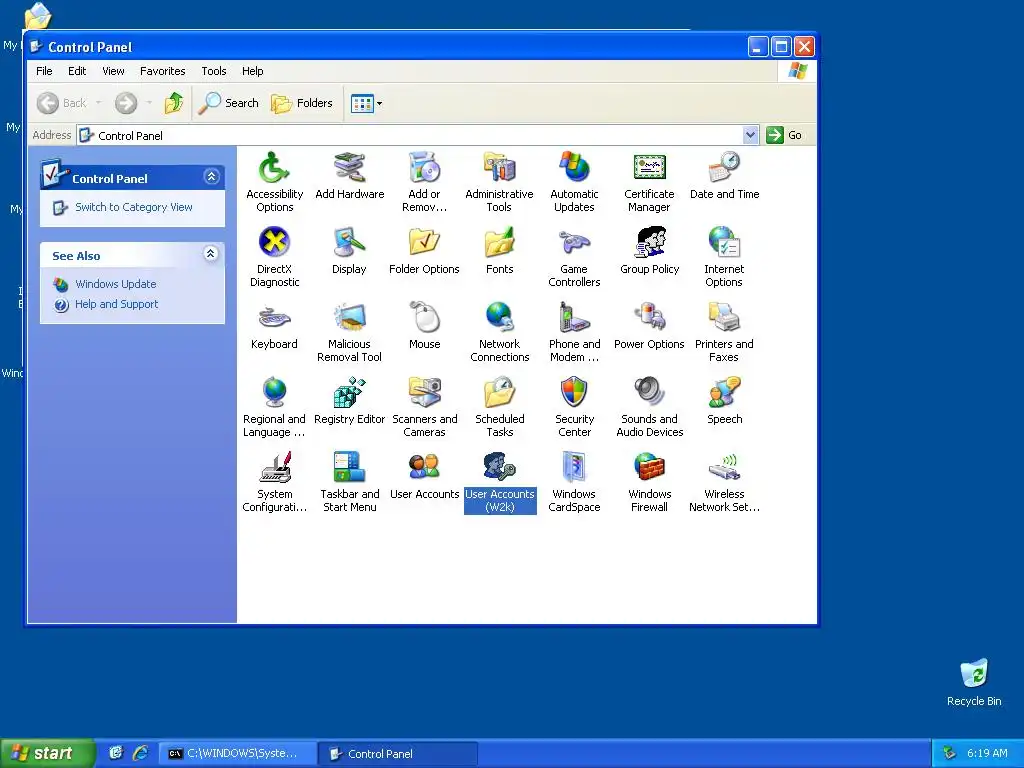Select Network Connections icon
The width and height of the screenshot is (1024, 768).
click(x=500, y=318)
